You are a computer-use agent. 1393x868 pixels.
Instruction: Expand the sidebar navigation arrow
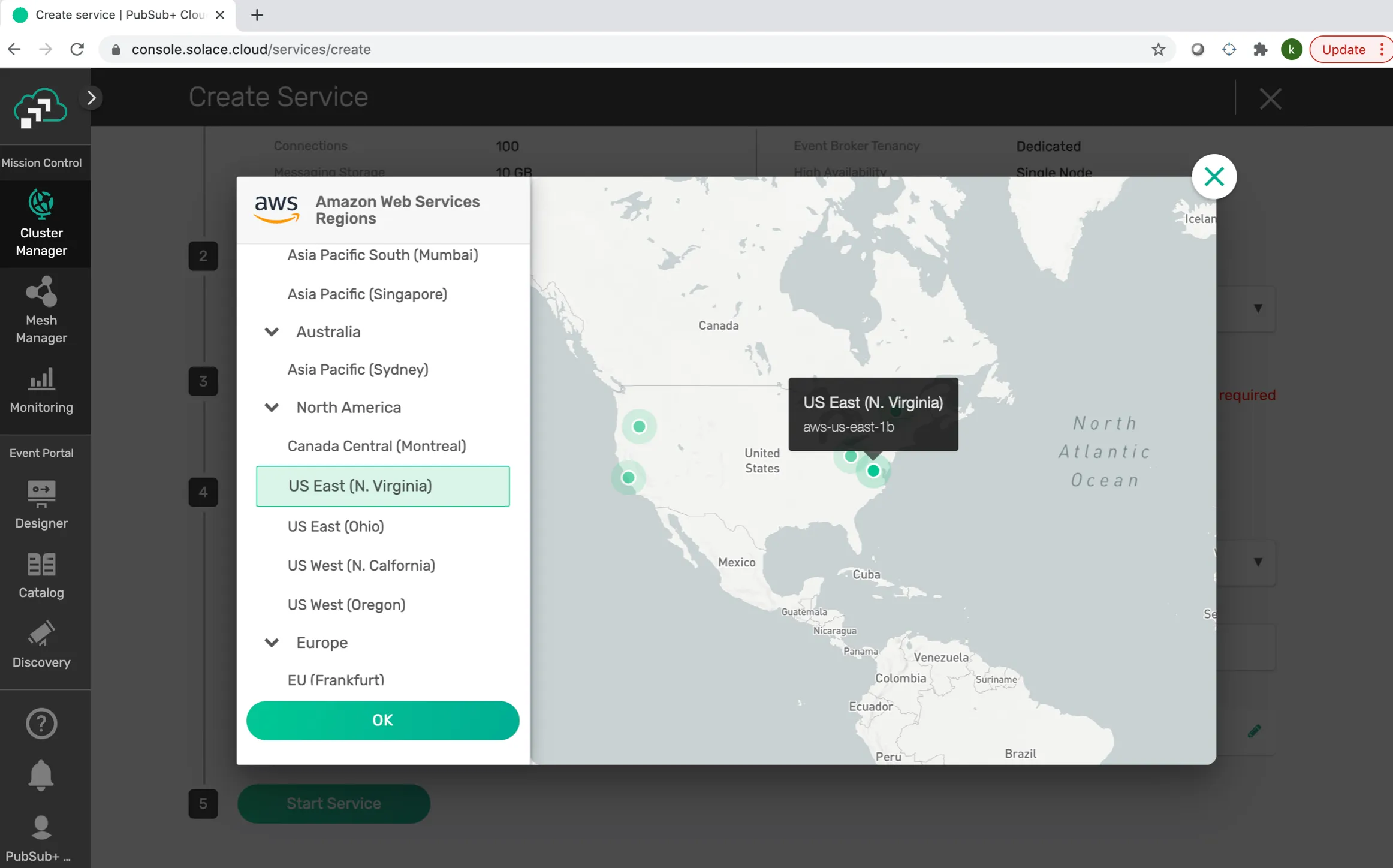[x=91, y=98]
